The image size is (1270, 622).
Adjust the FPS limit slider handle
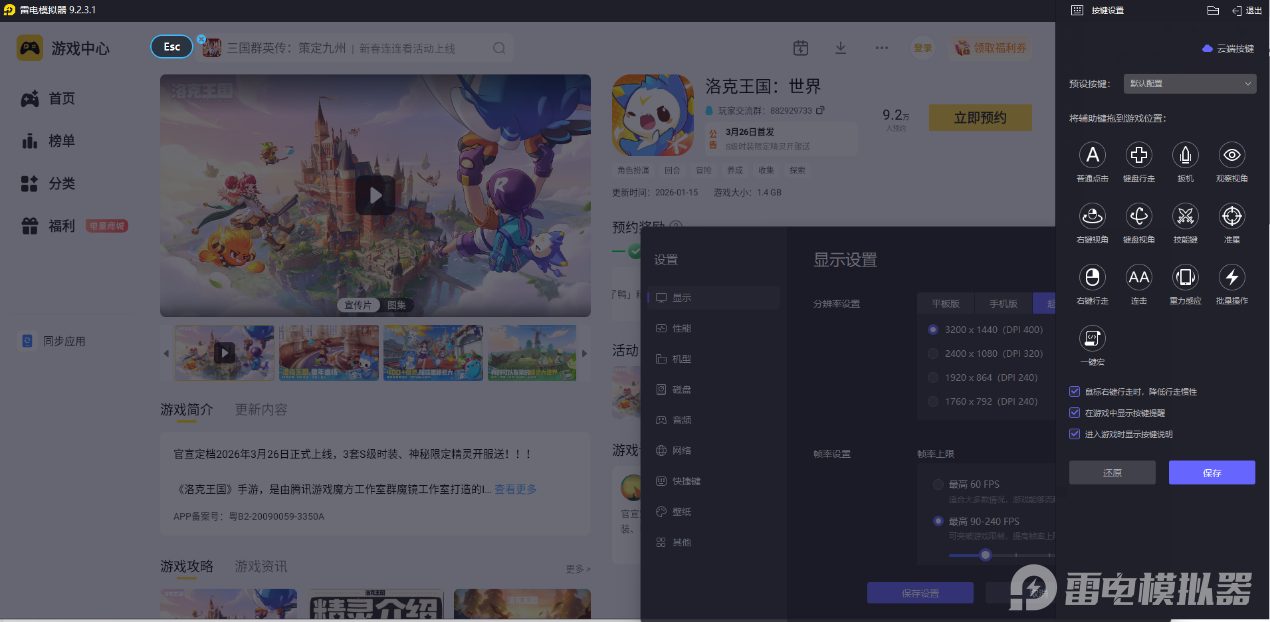pos(985,555)
